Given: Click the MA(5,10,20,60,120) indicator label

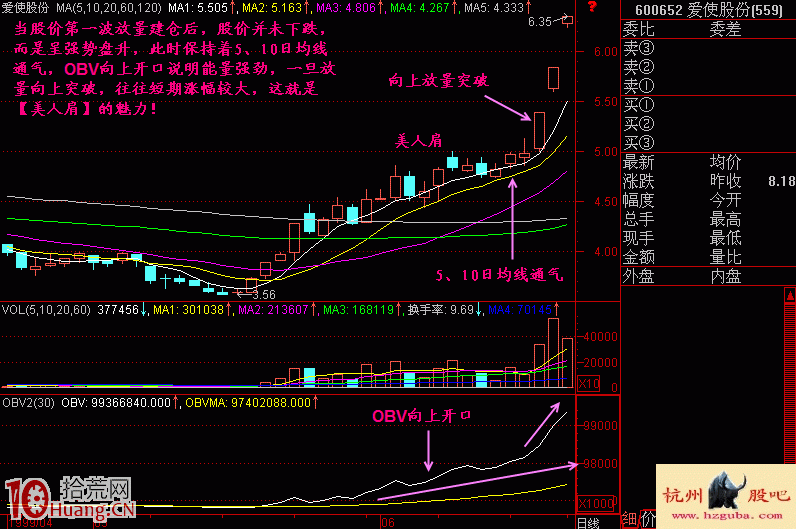Looking at the screenshot, I should pos(109,8).
